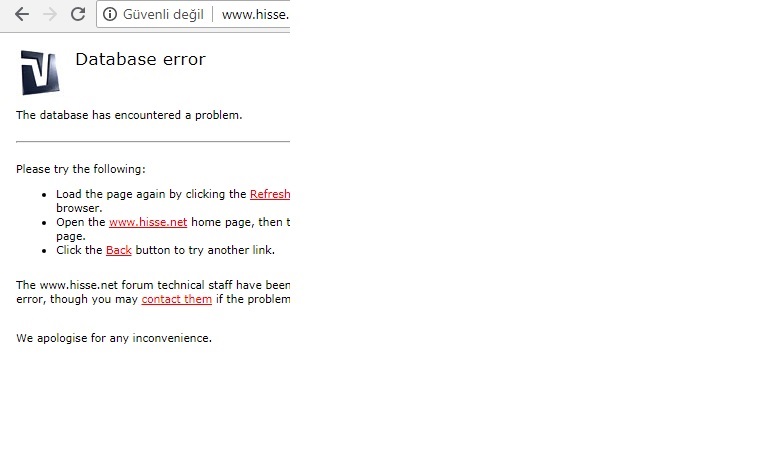Click the 'Database error' heading
768x460 pixels.
click(140, 60)
